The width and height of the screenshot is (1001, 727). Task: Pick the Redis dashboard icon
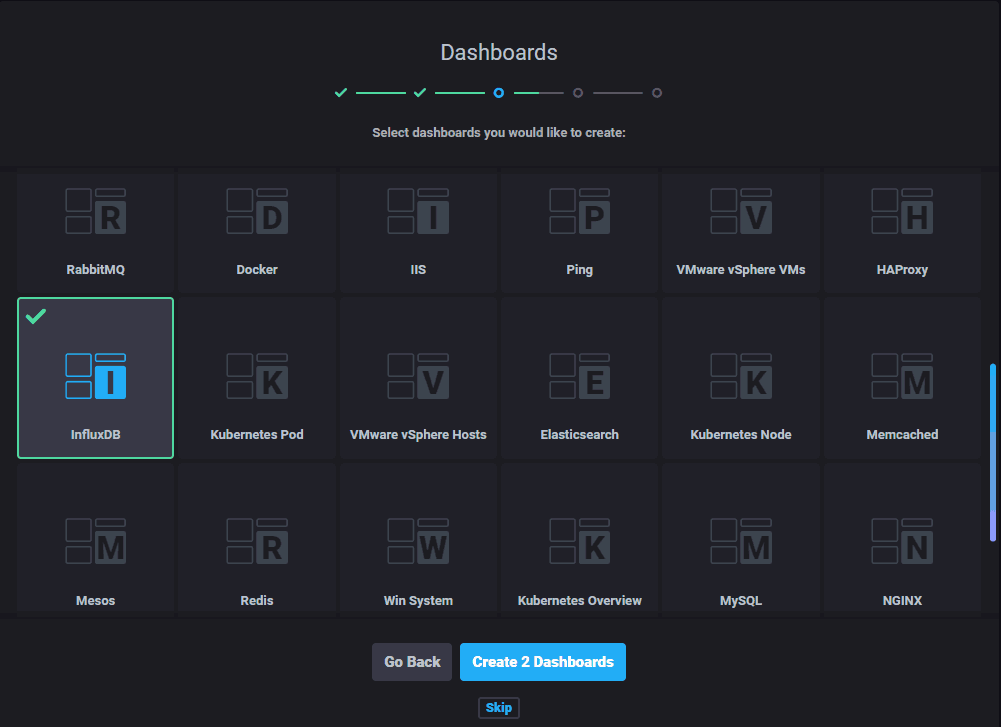(x=257, y=541)
